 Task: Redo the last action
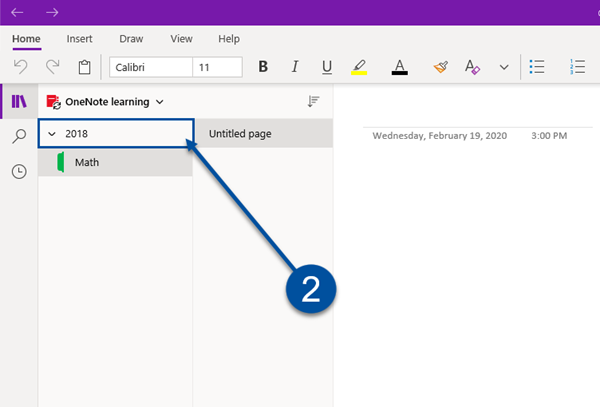52,67
